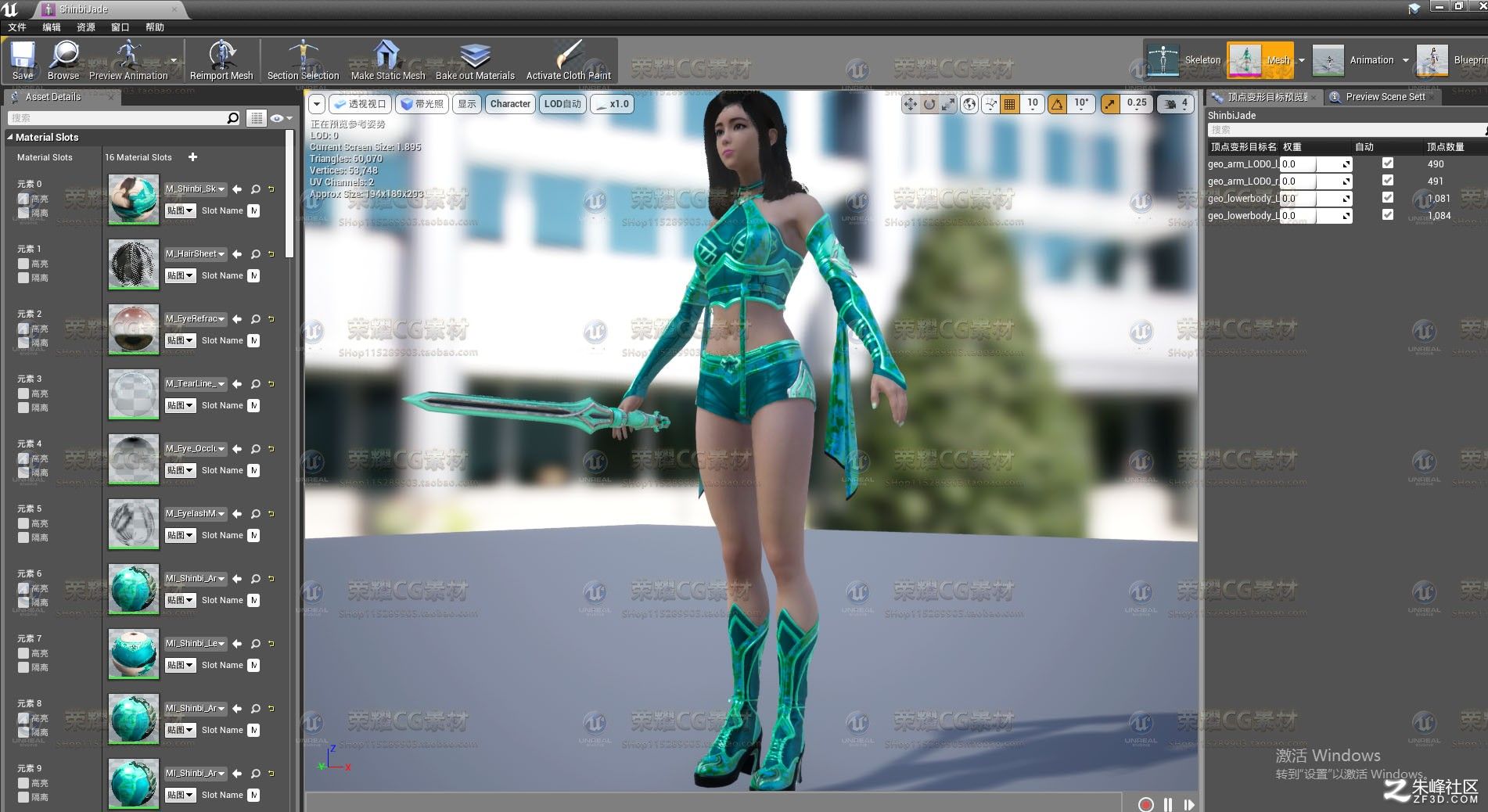
Task: Open the 文件 menu
Action: pyautogui.click(x=17, y=27)
